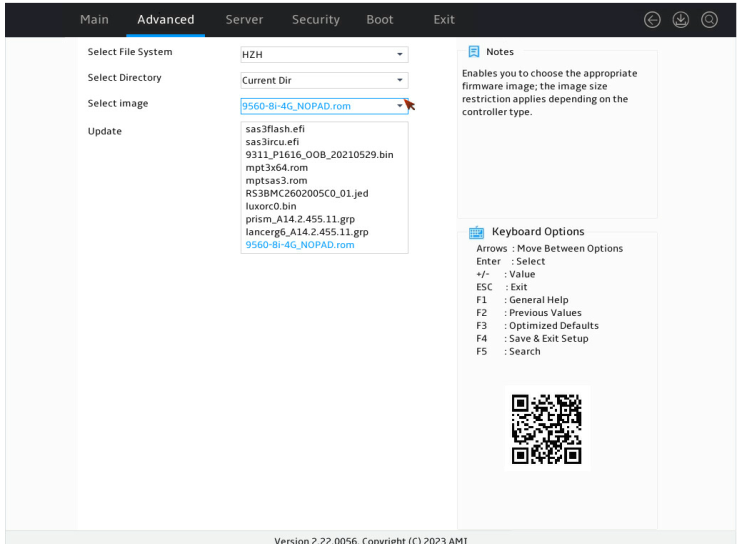Click the Select Directory label
The width and height of the screenshot is (737, 544).
pos(125,78)
